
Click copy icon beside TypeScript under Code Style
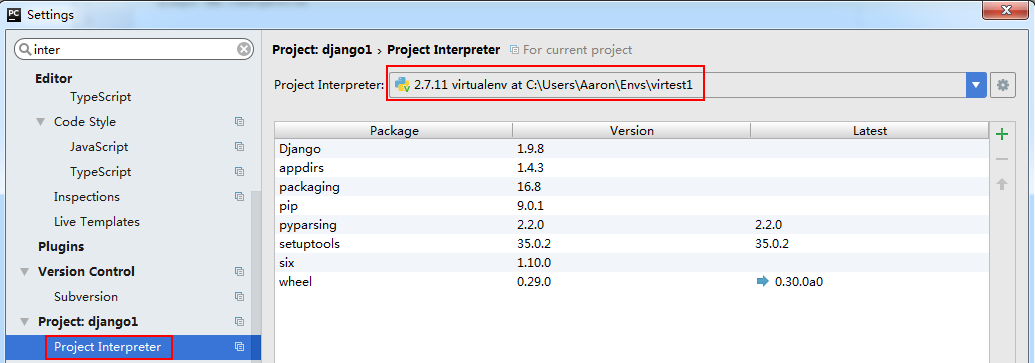coord(240,172)
